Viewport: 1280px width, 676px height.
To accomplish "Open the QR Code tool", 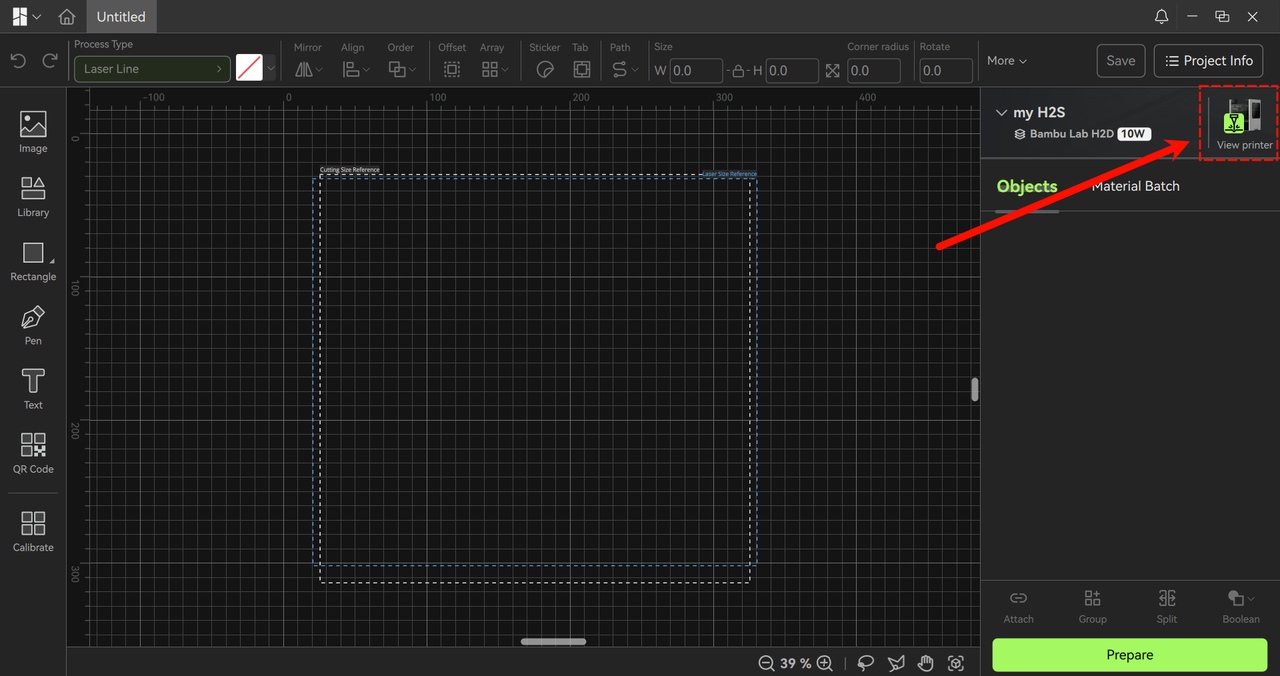I will click(x=33, y=453).
